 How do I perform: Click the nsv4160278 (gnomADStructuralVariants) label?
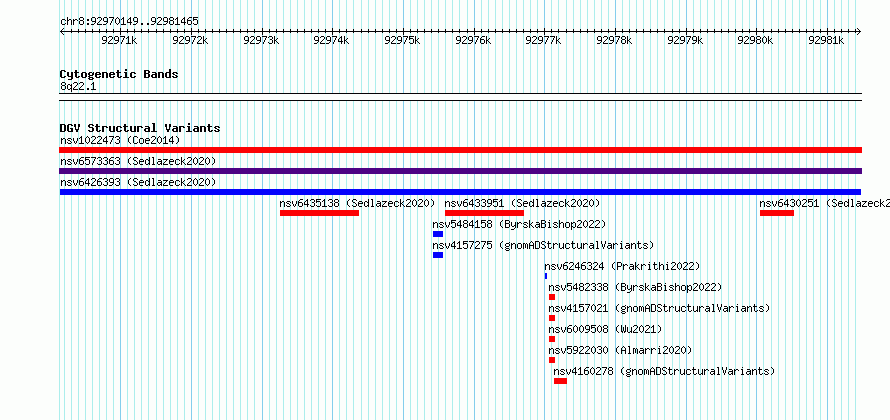664,371
